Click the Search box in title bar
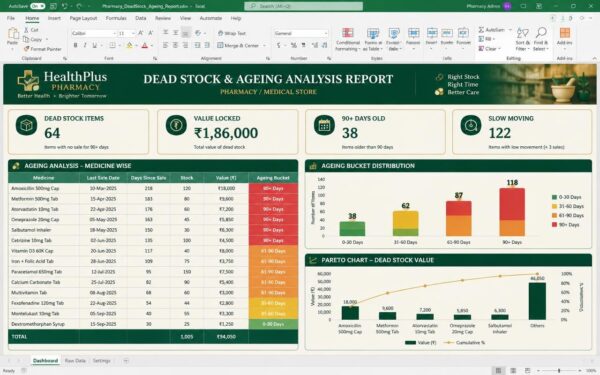The width and height of the screenshot is (600, 375). [303, 6]
